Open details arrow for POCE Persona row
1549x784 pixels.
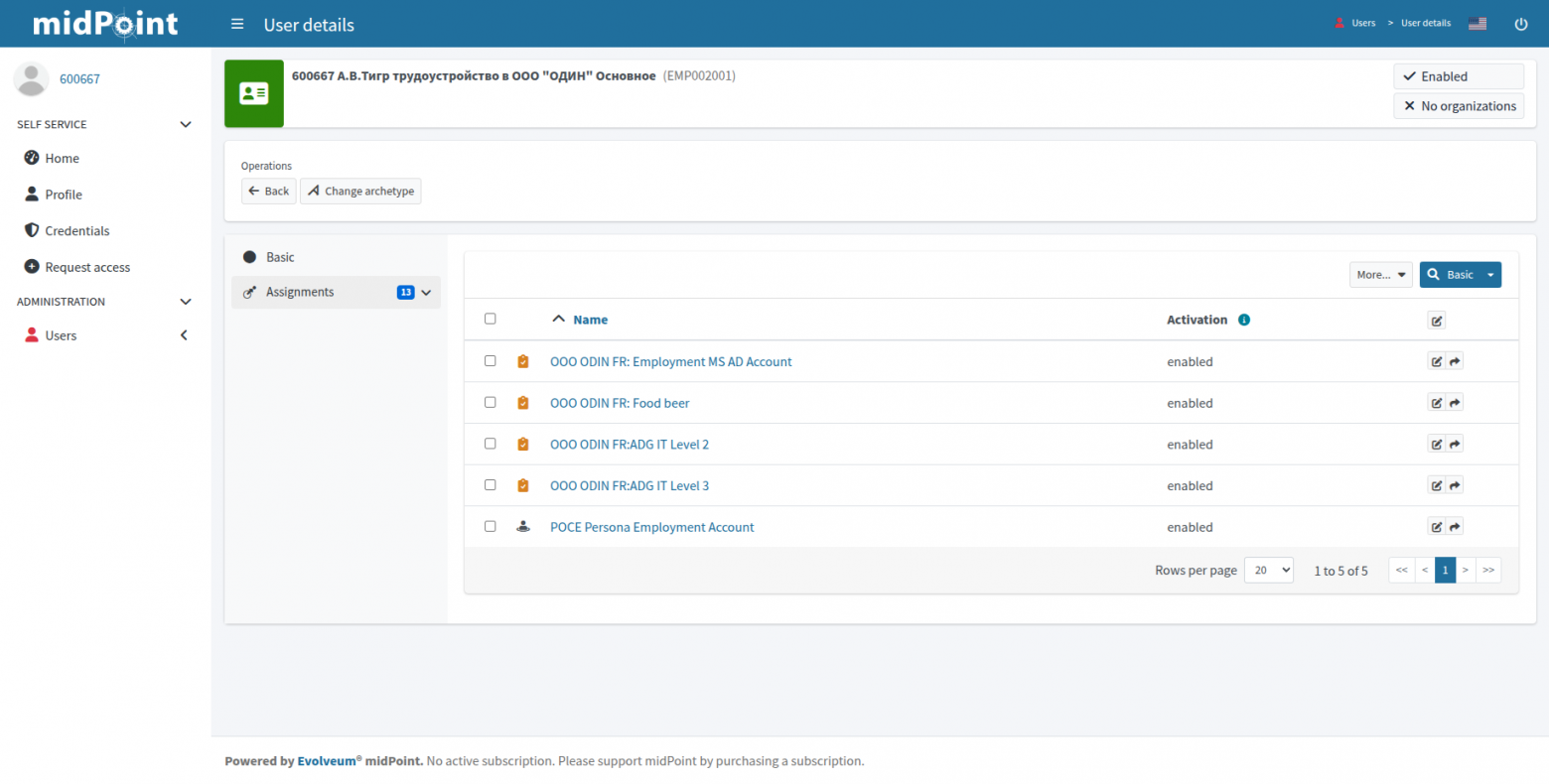[x=1455, y=527]
